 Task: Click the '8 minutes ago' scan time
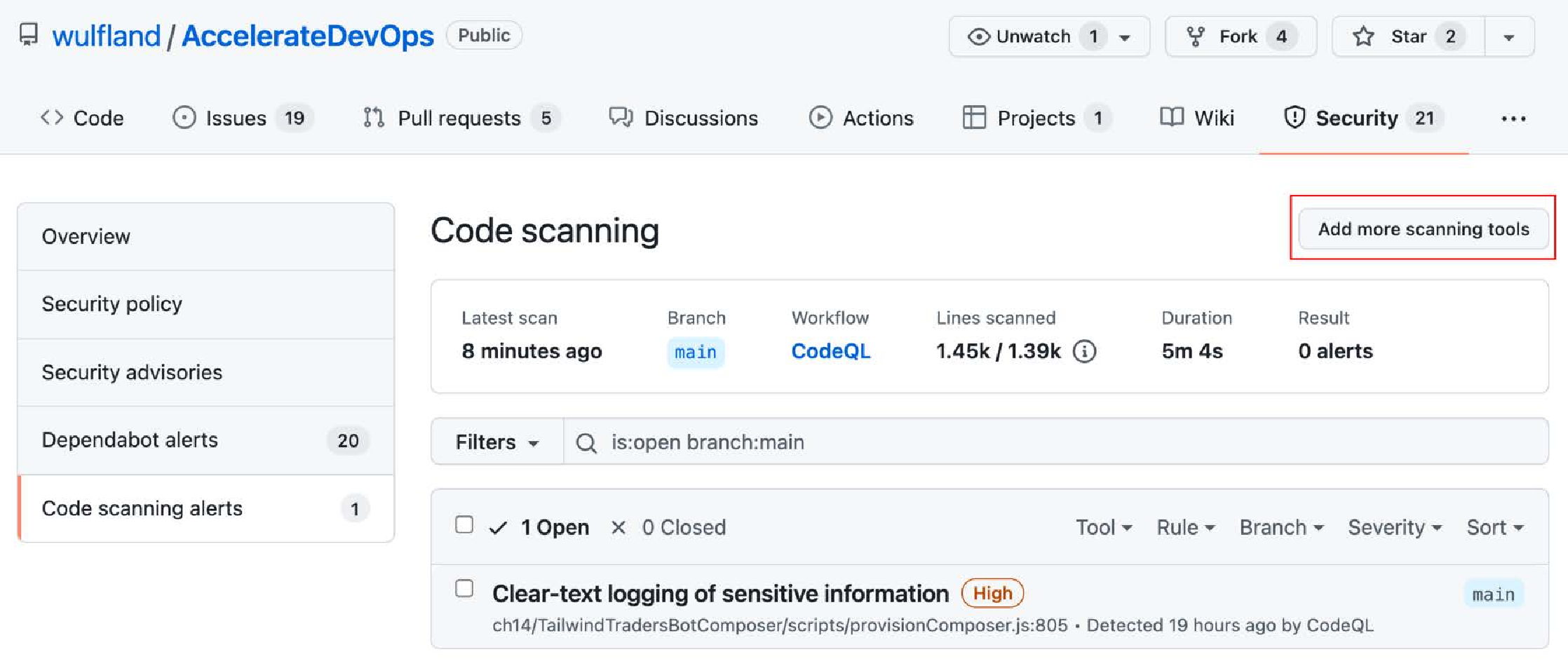532,351
